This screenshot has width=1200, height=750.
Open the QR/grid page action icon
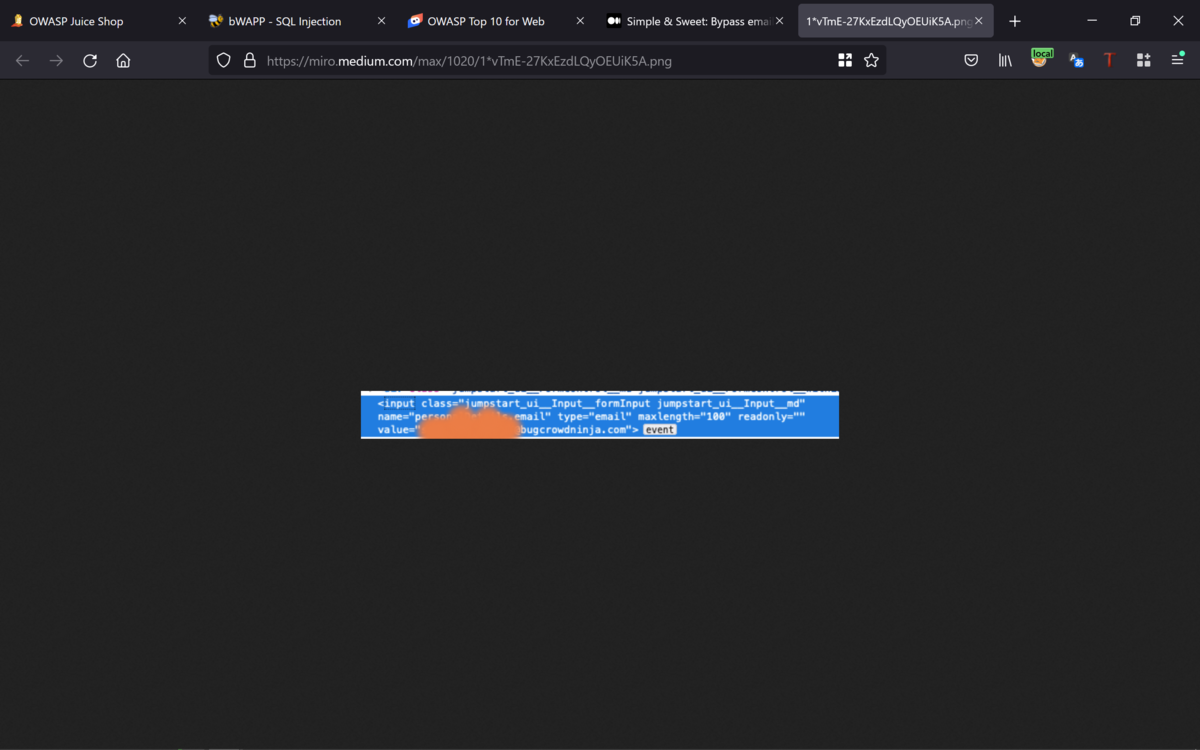[845, 61]
